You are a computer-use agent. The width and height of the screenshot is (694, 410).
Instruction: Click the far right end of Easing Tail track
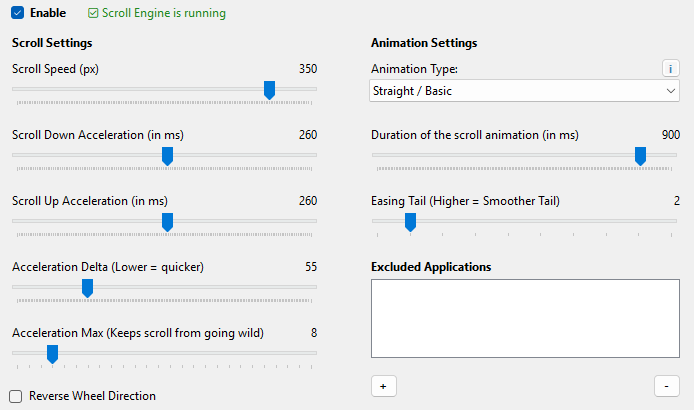point(675,221)
